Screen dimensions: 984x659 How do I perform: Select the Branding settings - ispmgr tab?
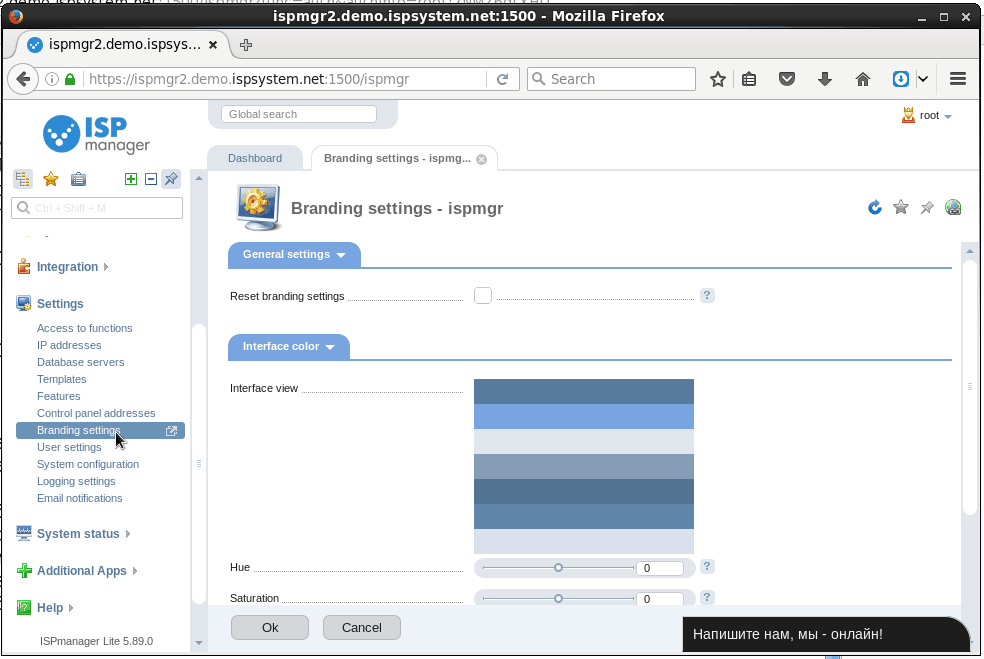(397, 158)
